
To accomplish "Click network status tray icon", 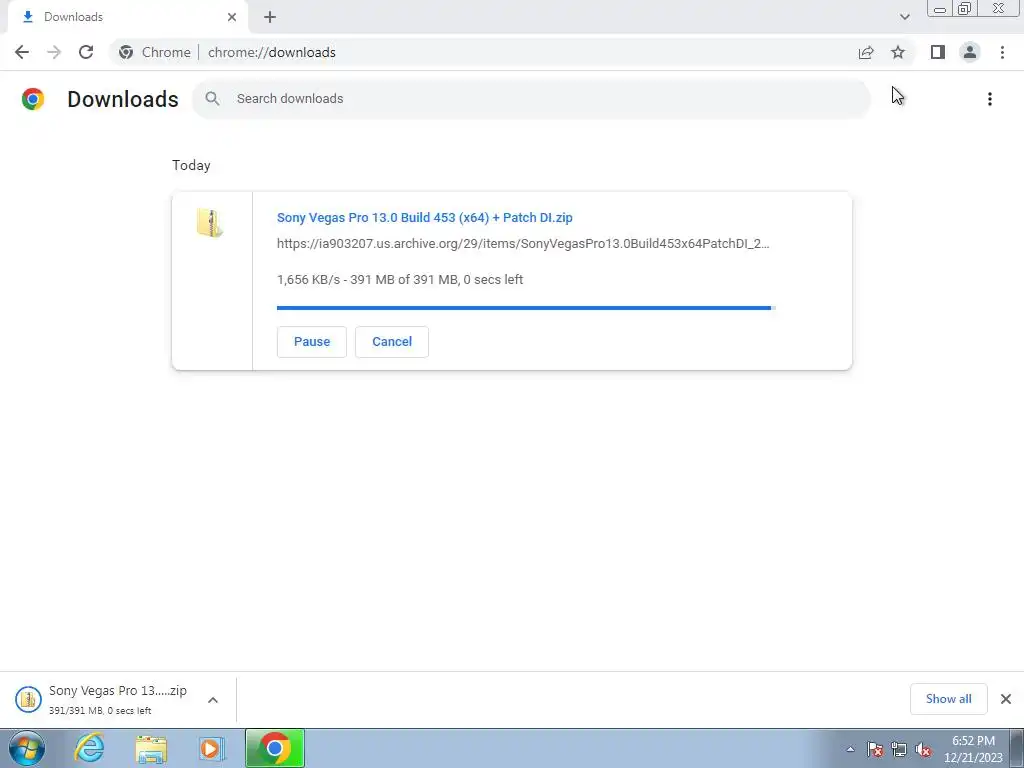I will point(899,750).
